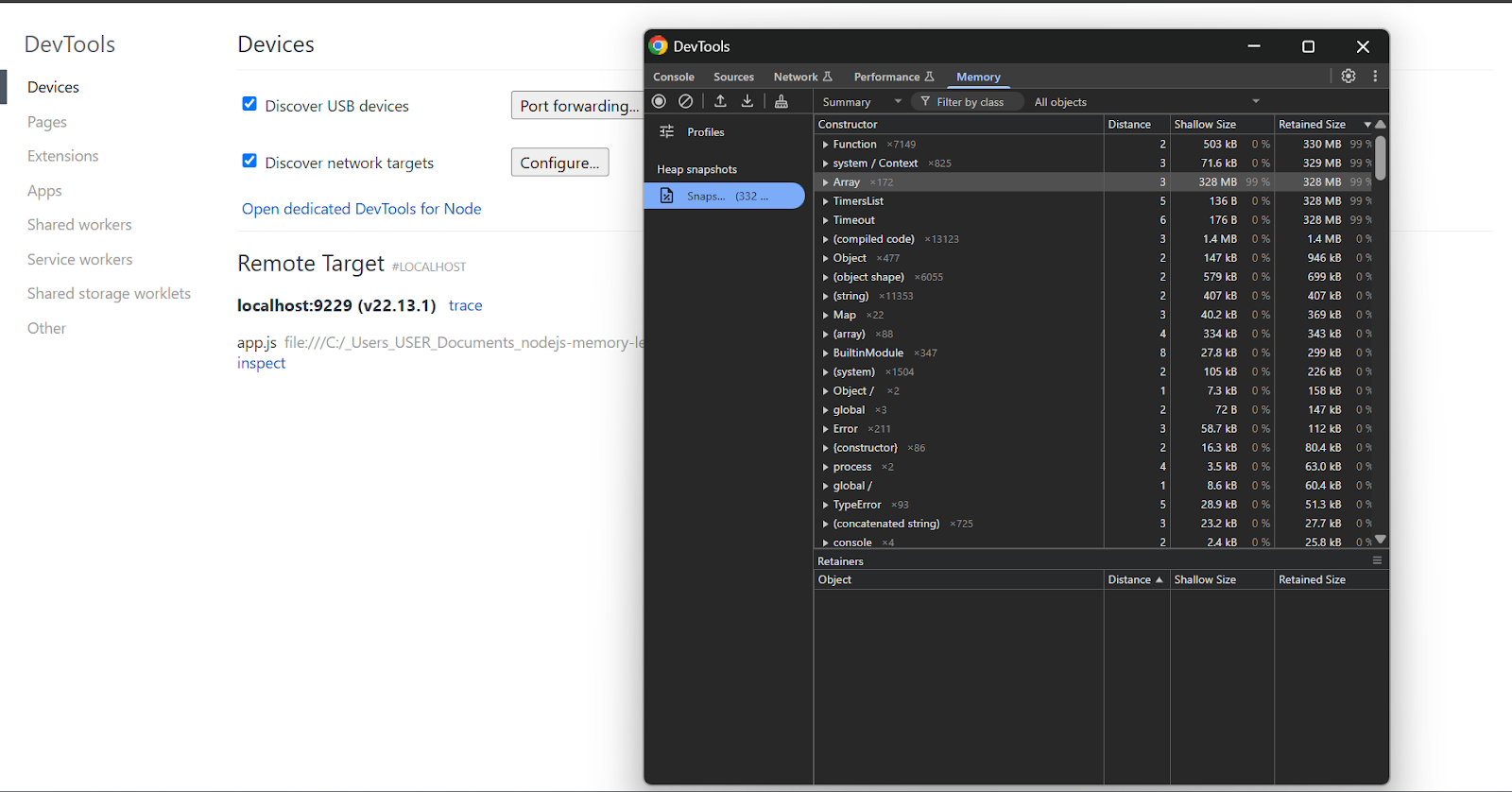The height and width of the screenshot is (792, 1512).
Task: Expand the TypeError row
Action: 825,505
